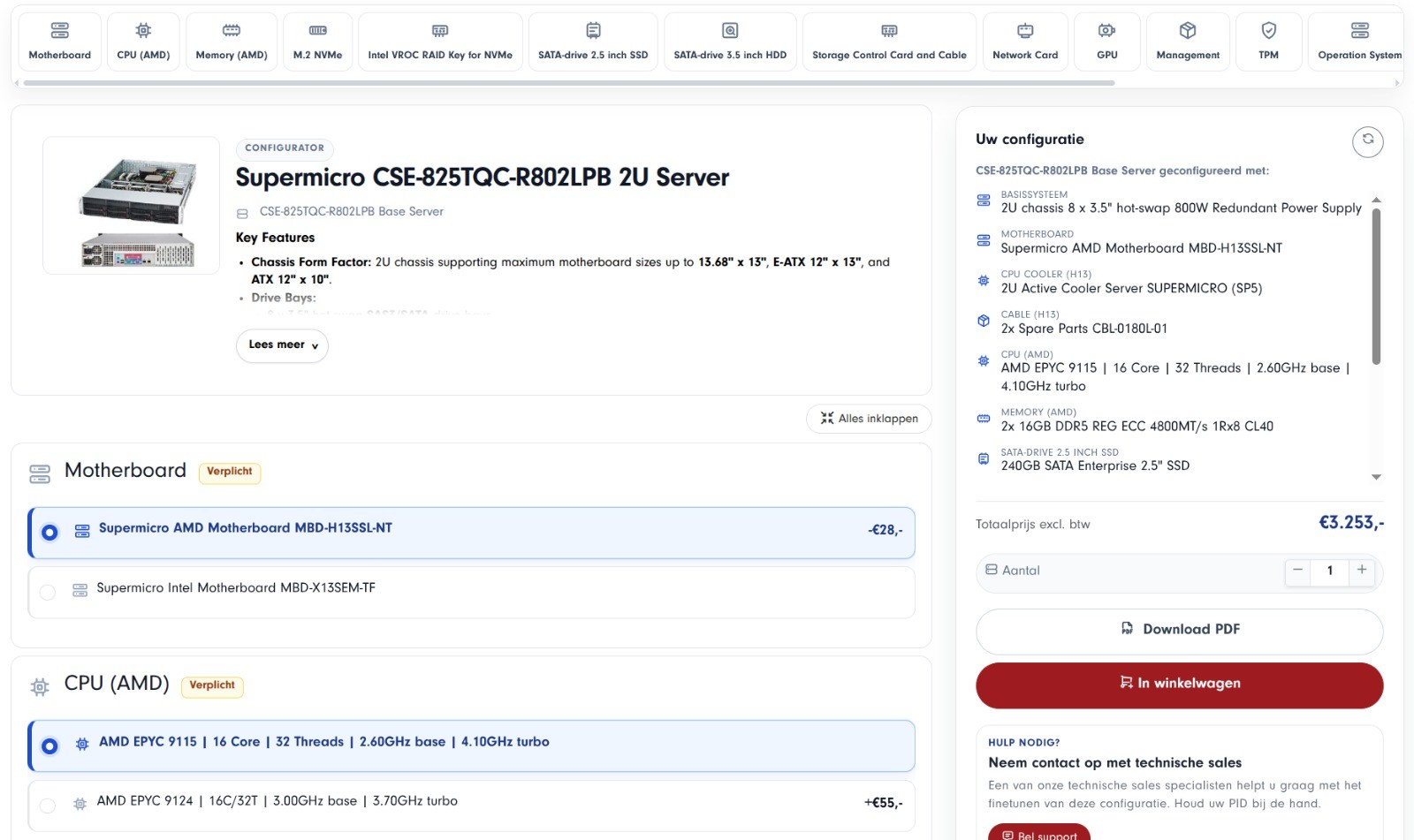Click the Storage Control Card and Cable icon
Screen dimensions: 1414x840
(889, 31)
